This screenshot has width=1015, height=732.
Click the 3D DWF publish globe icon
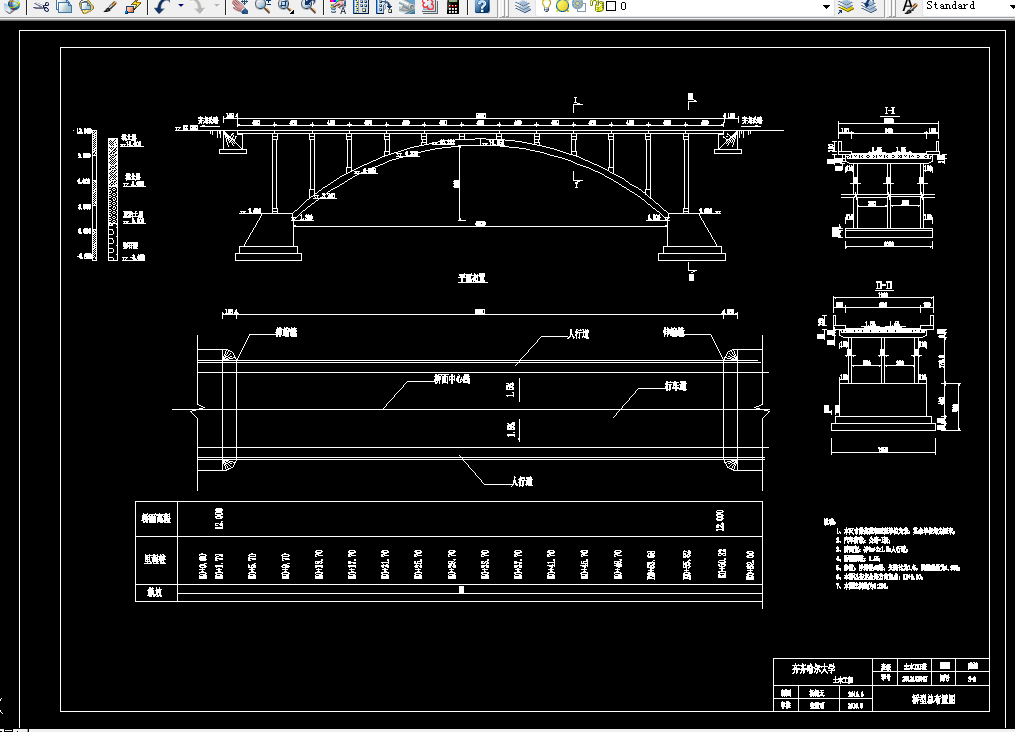pyautogui.click(x=11, y=6)
